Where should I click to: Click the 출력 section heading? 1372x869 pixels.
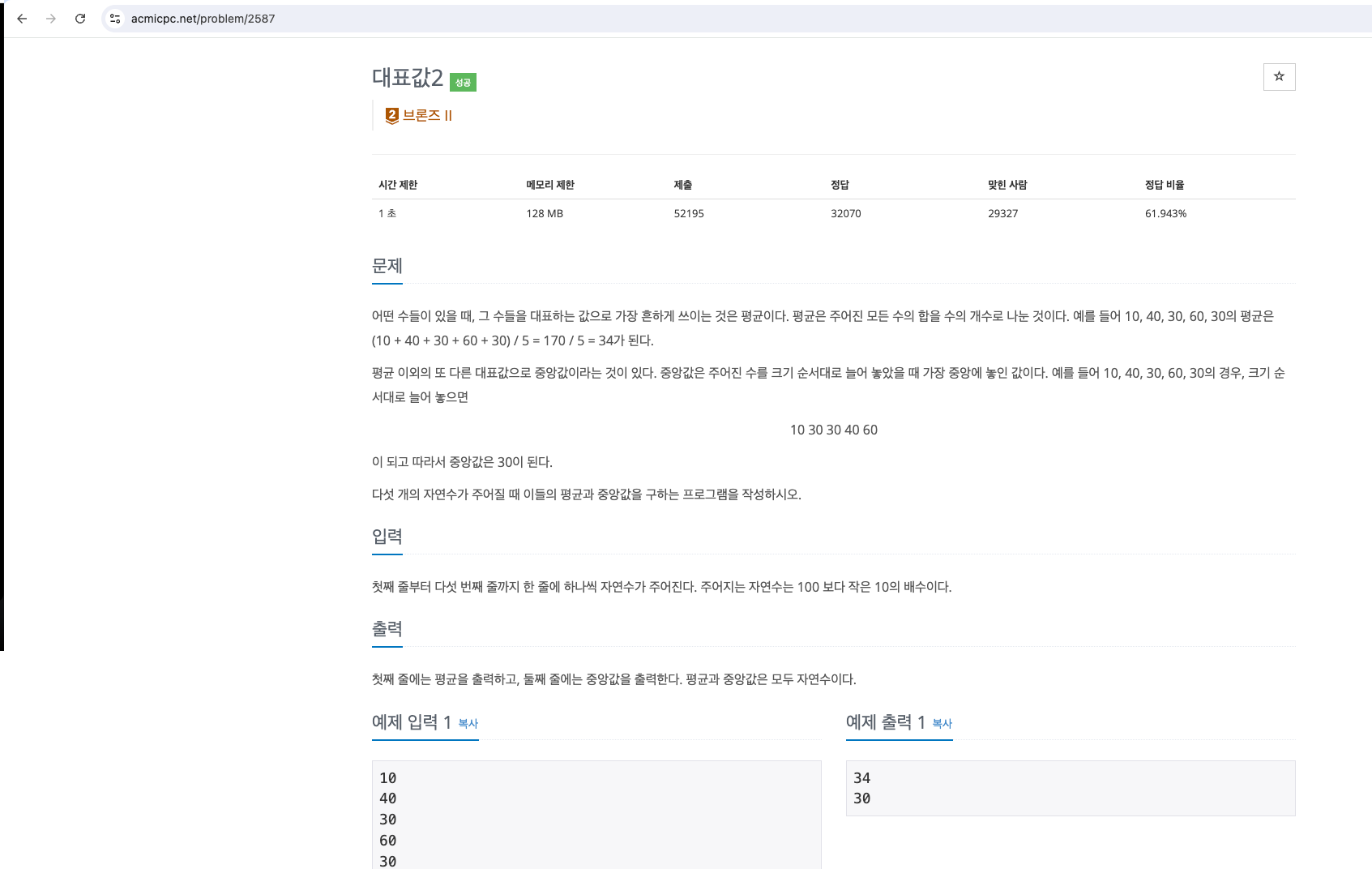click(387, 629)
